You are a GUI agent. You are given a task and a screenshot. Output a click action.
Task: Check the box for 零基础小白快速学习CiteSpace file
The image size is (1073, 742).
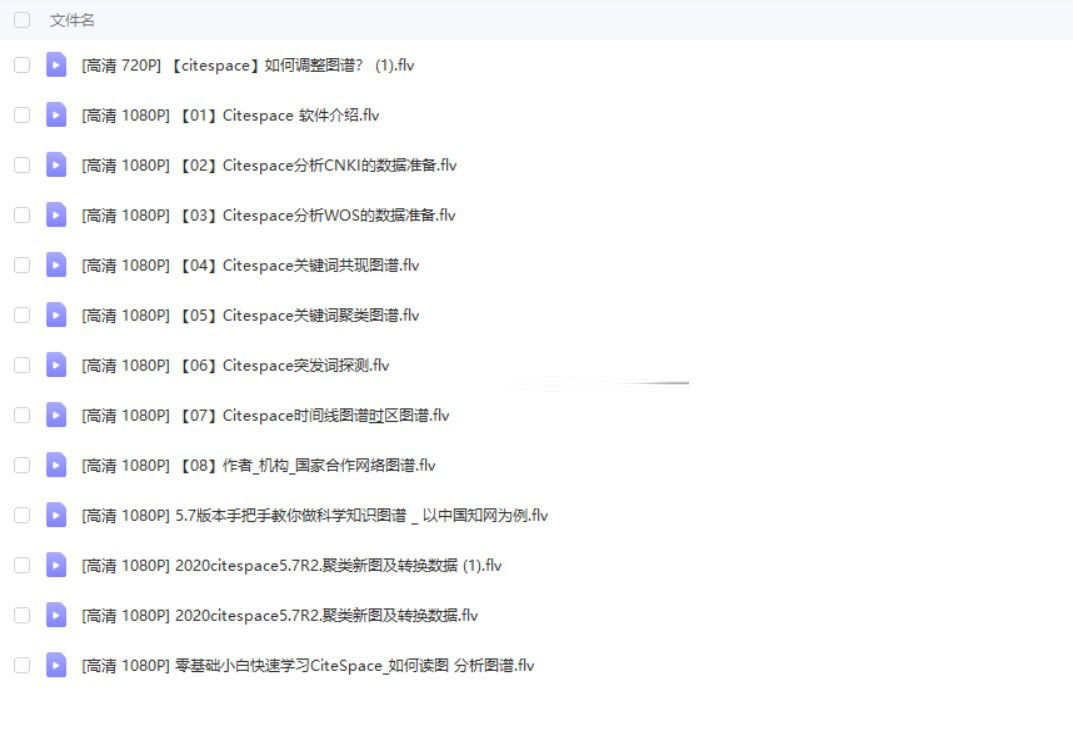(x=22, y=665)
